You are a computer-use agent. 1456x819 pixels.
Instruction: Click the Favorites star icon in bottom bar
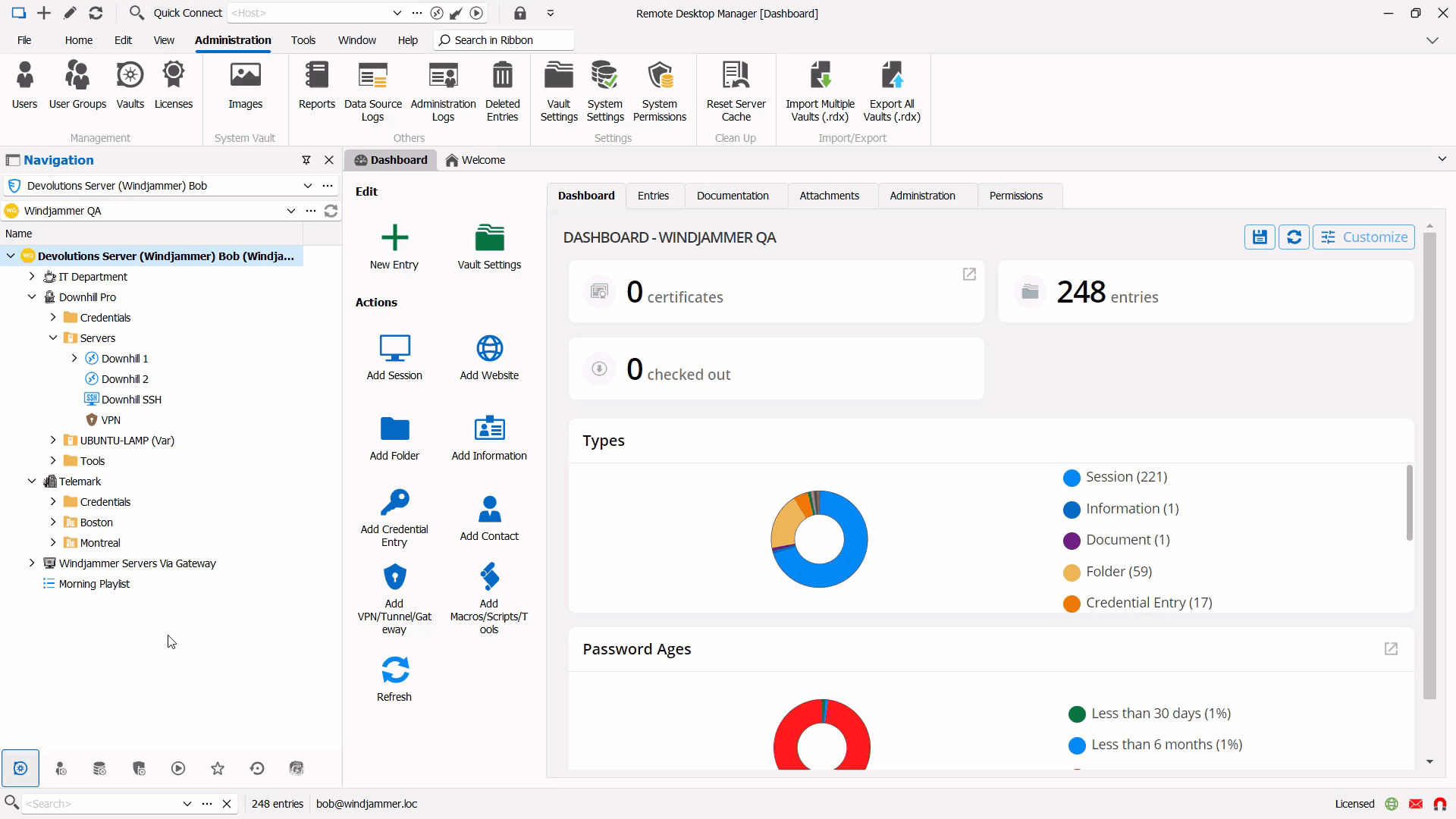coord(218,768)
